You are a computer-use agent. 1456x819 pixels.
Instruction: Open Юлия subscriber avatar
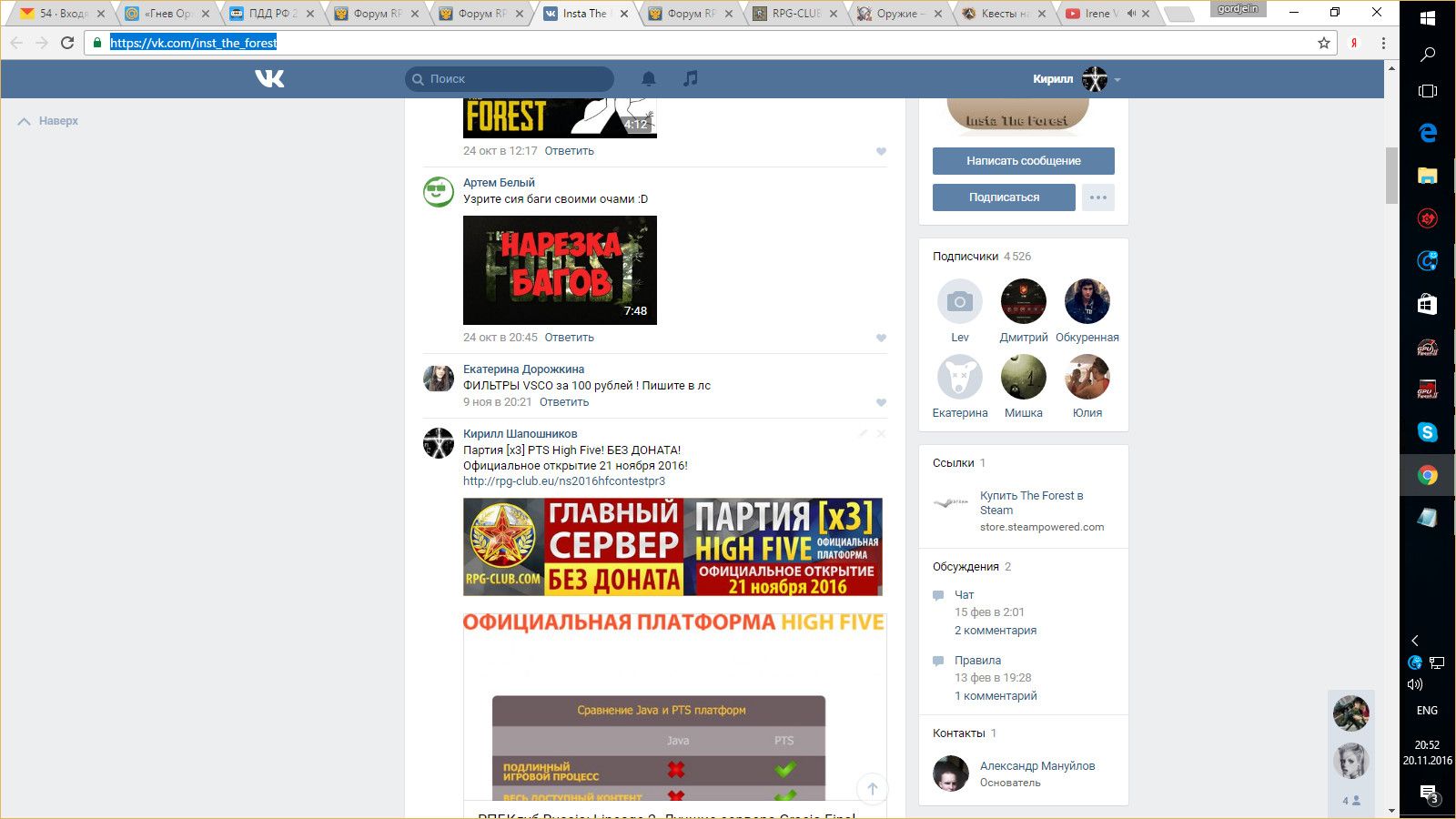1087,377
